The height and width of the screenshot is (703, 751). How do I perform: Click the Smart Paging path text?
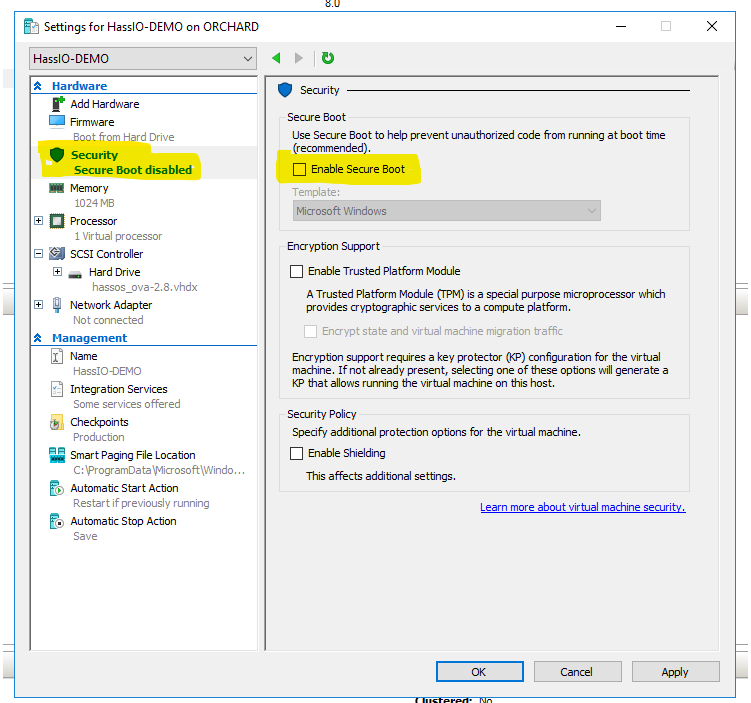click(x=159, y=470)
